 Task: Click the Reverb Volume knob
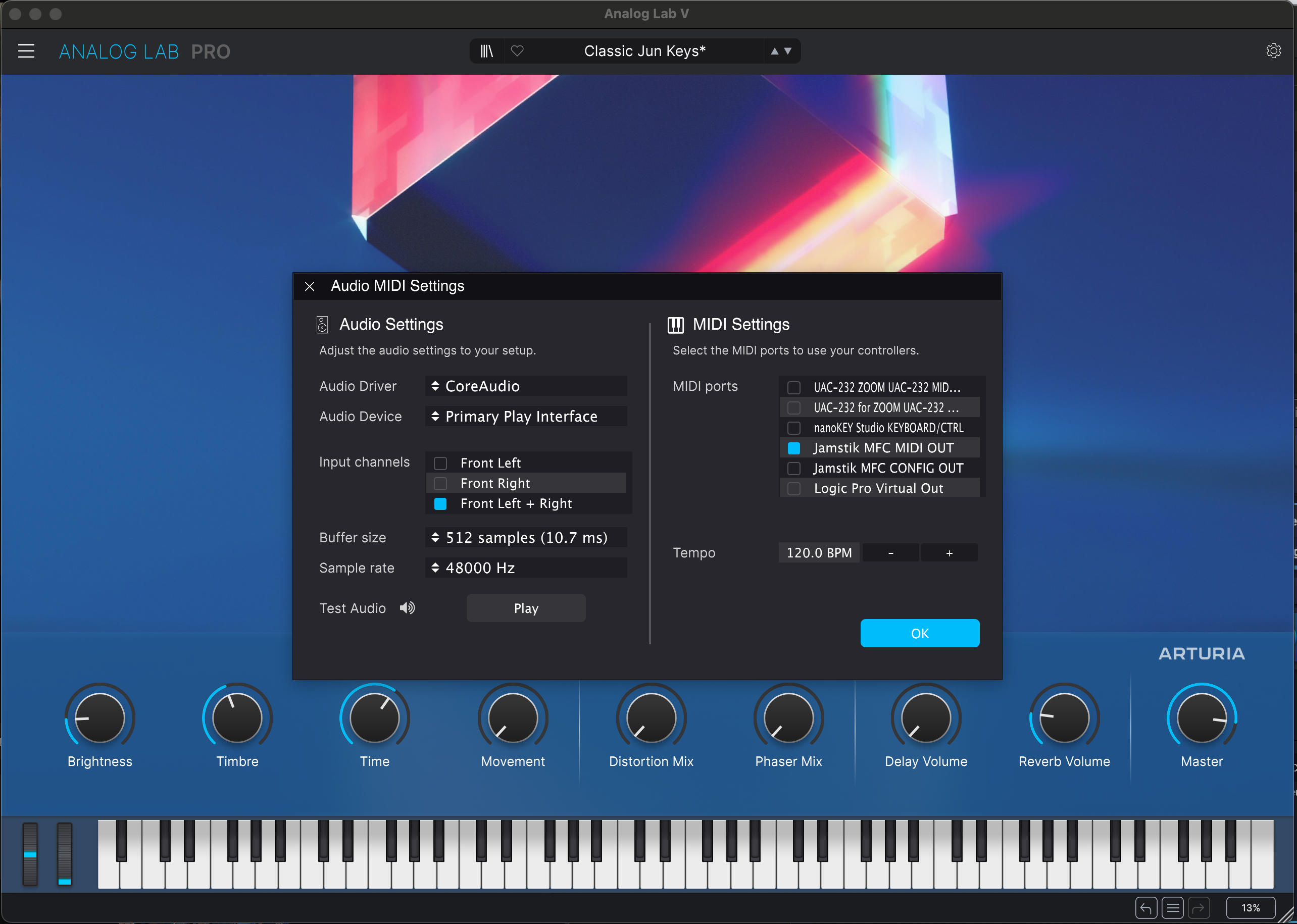tap(1064, 717)
